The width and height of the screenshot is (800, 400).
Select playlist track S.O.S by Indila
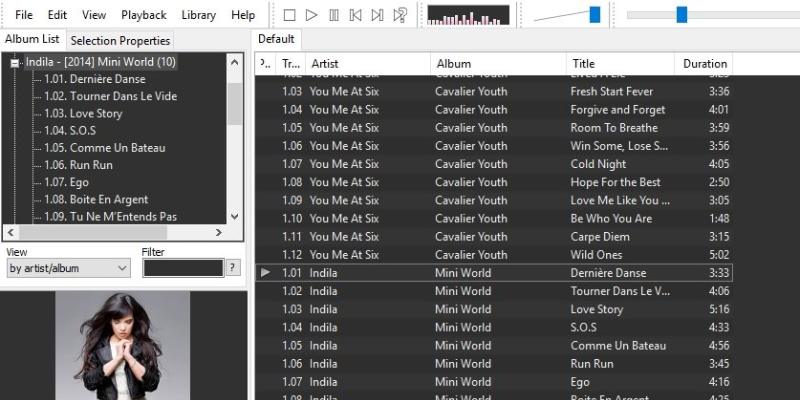494,327
